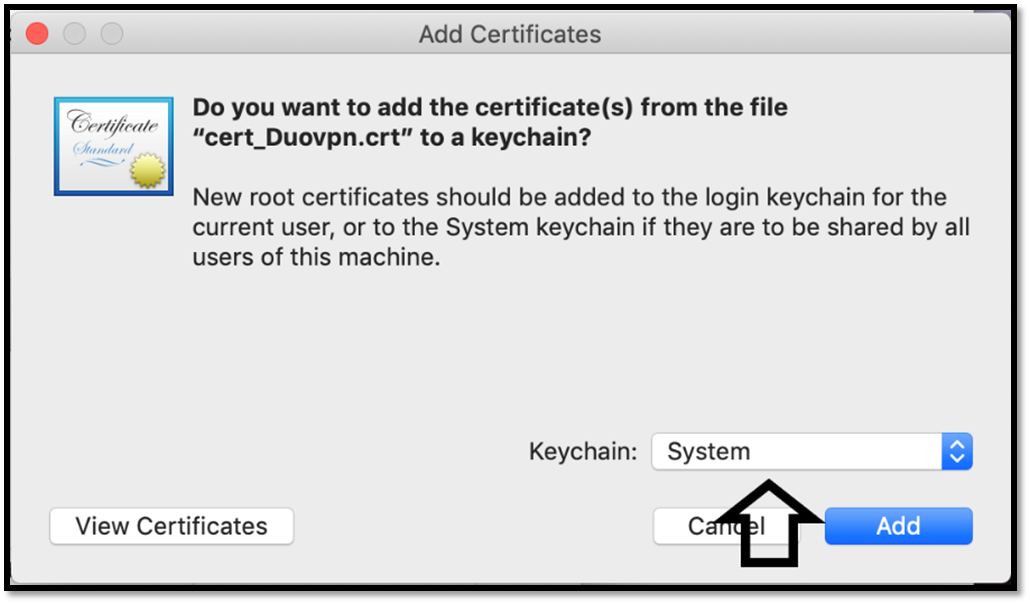Viewport: 1030px width, 604px height.
Task: Click the paragraph about new root certificates
Action: pyautogui.click(x=581, y=227)
